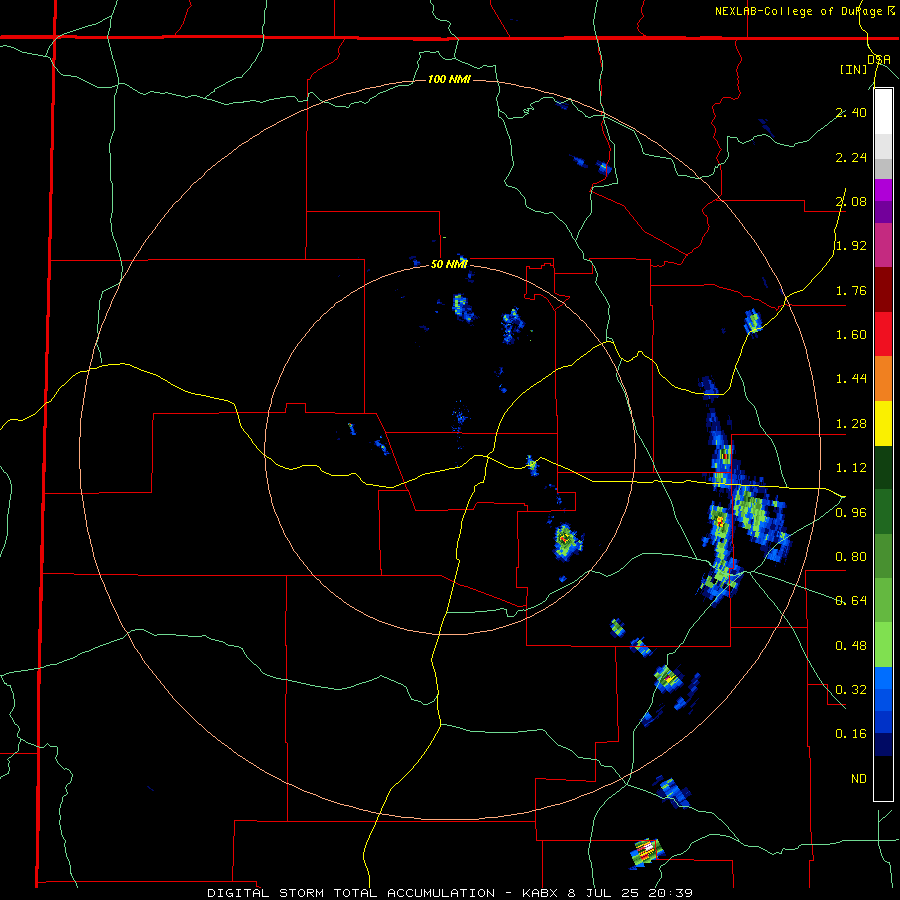The height and width of the screenshot is (900, 900).
Task: Click the 1.28 legend value
Action: tap(851, 424)
